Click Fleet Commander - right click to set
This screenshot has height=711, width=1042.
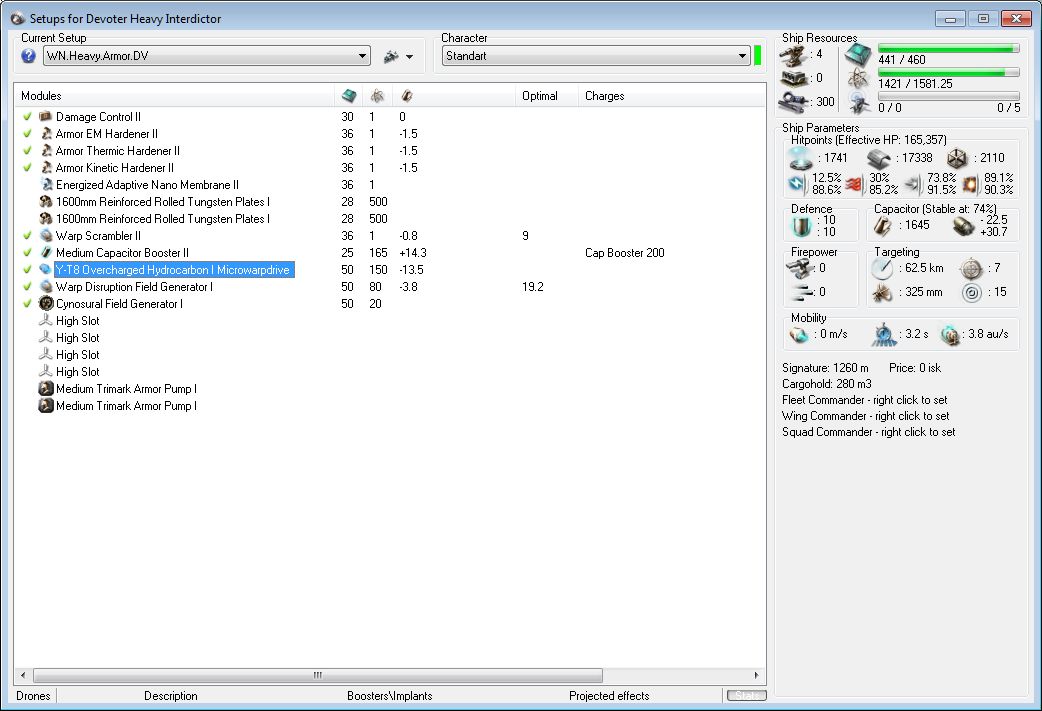[x=865, y=400]
